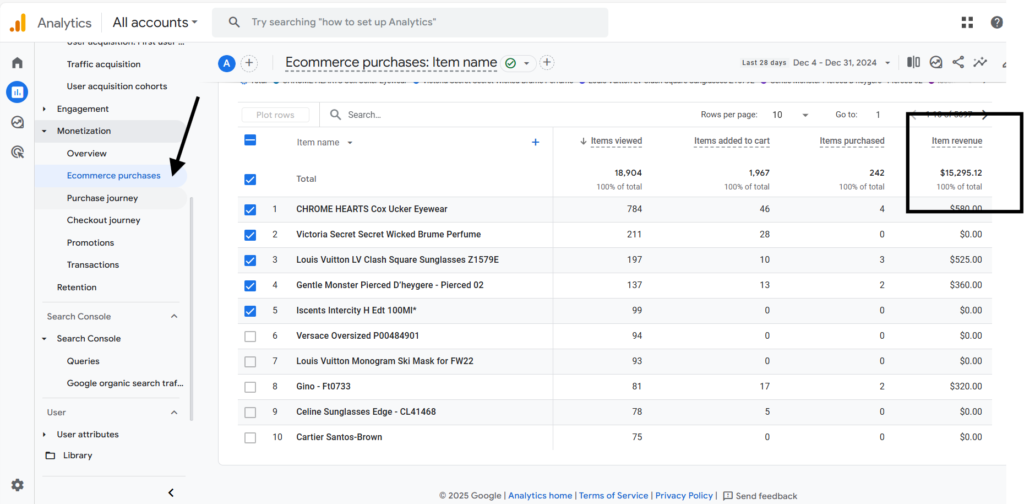The height and width of the screenshot is (504, 1024).
Task: Open the Google apps grid icon
Action: 967,22
